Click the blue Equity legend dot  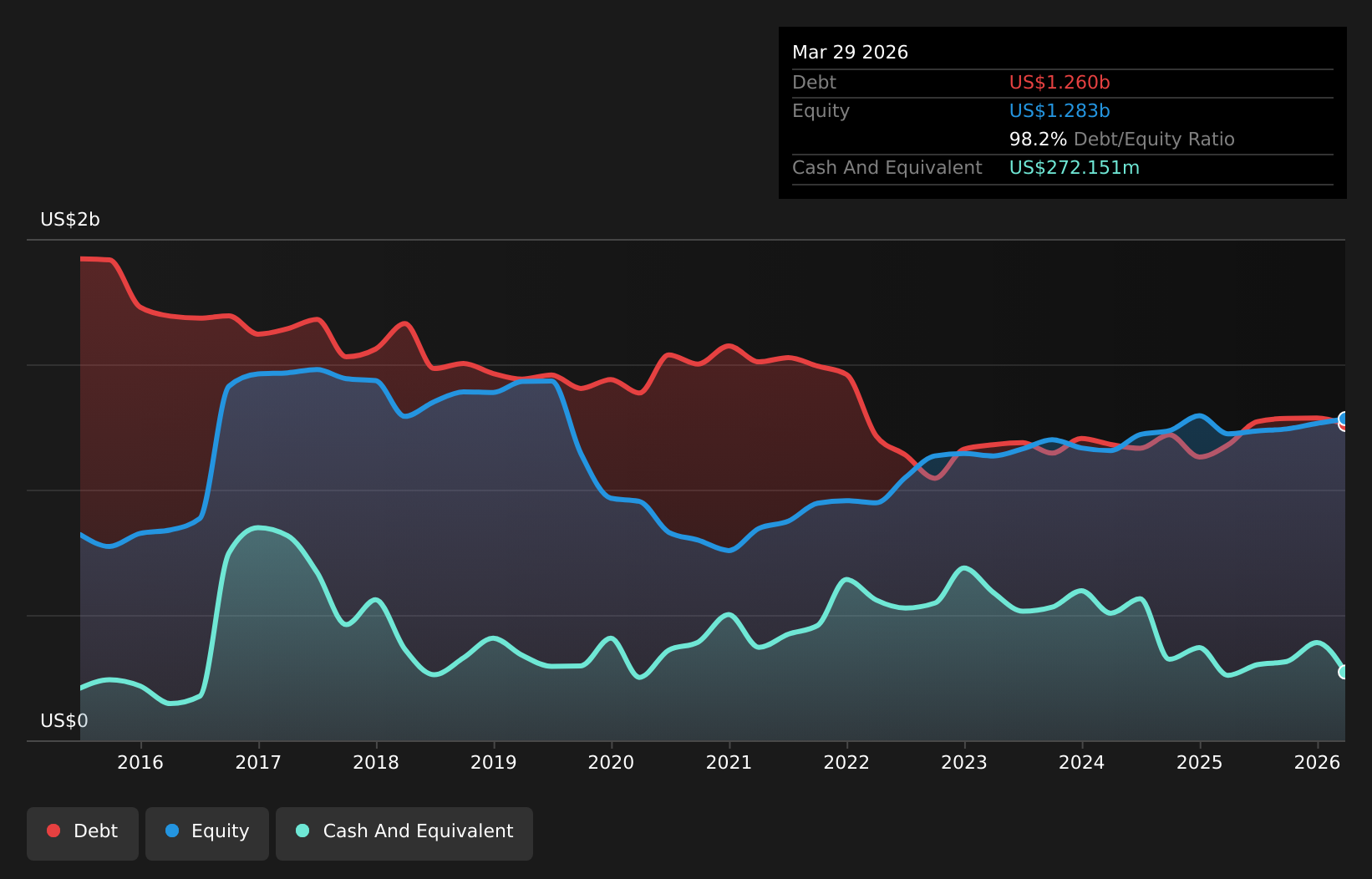pyautogui.click(x=172, y=831)
